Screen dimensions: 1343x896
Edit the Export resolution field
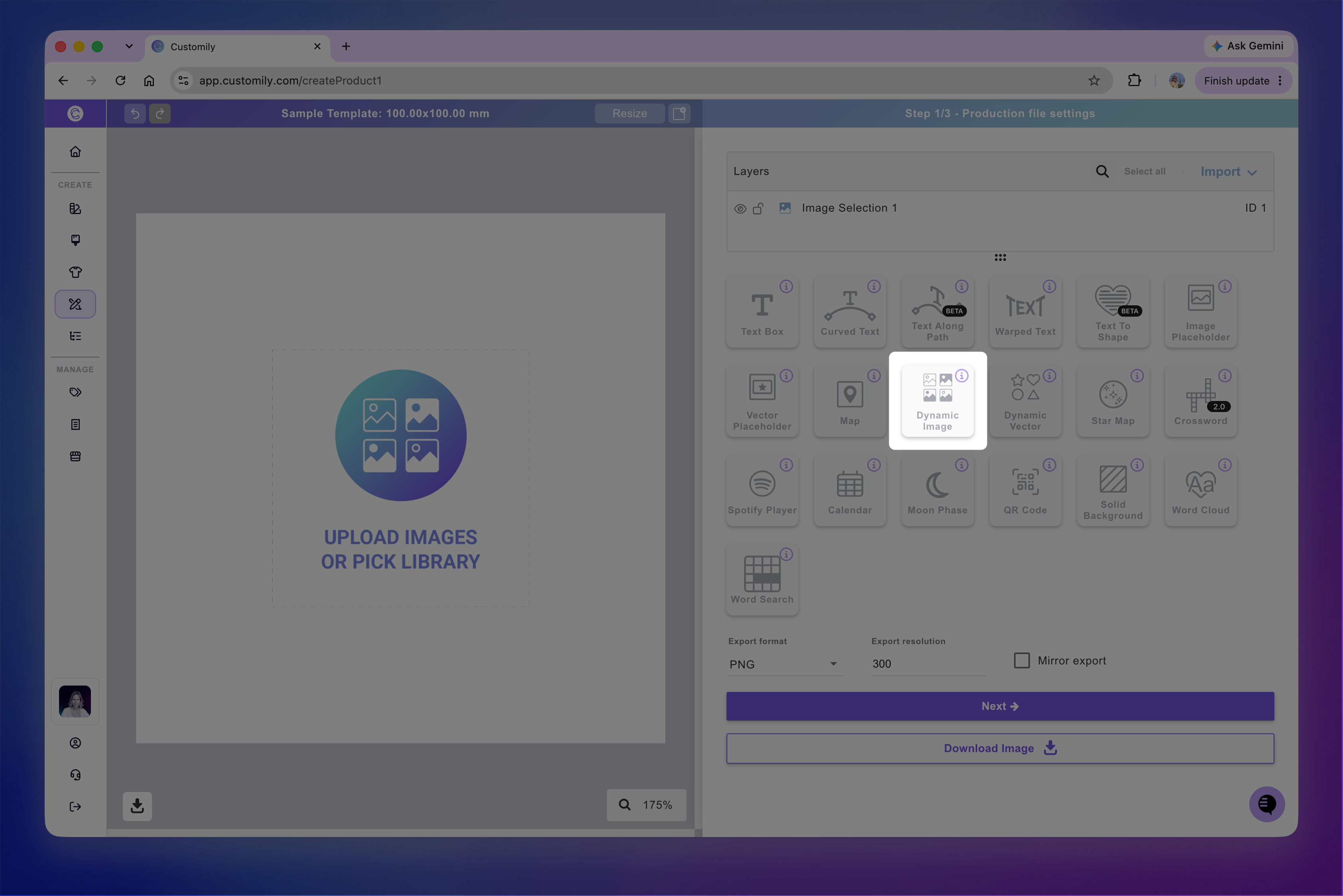click(x=928, y=664)
